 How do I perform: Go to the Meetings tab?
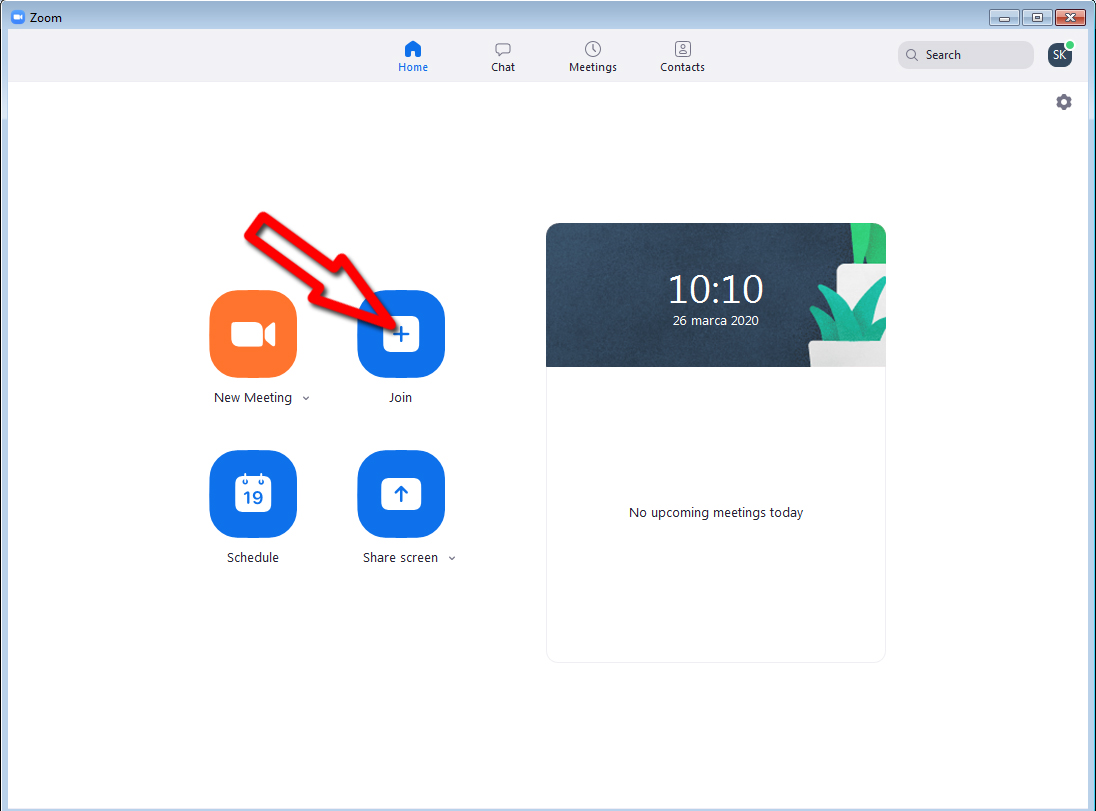(x=593, y=57)
